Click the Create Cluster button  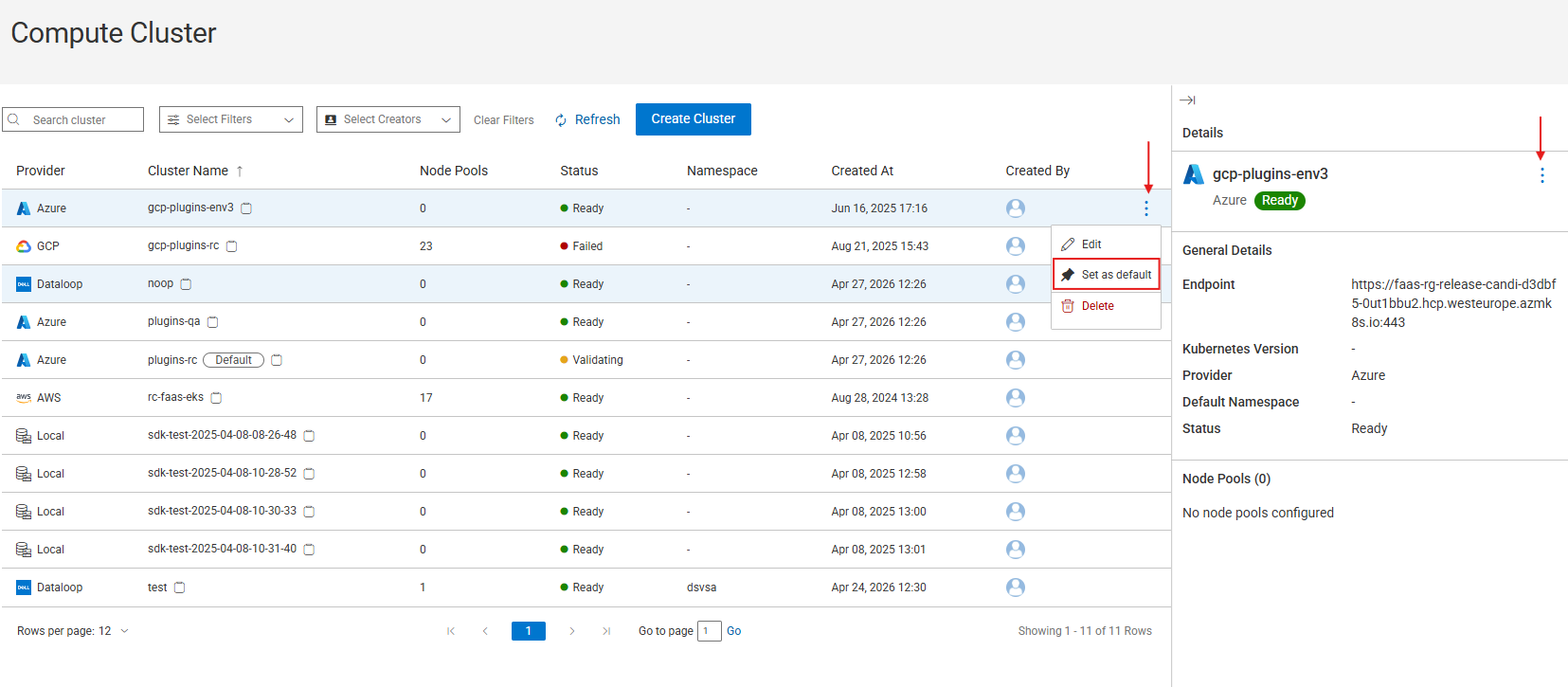(x=694, y=119)
